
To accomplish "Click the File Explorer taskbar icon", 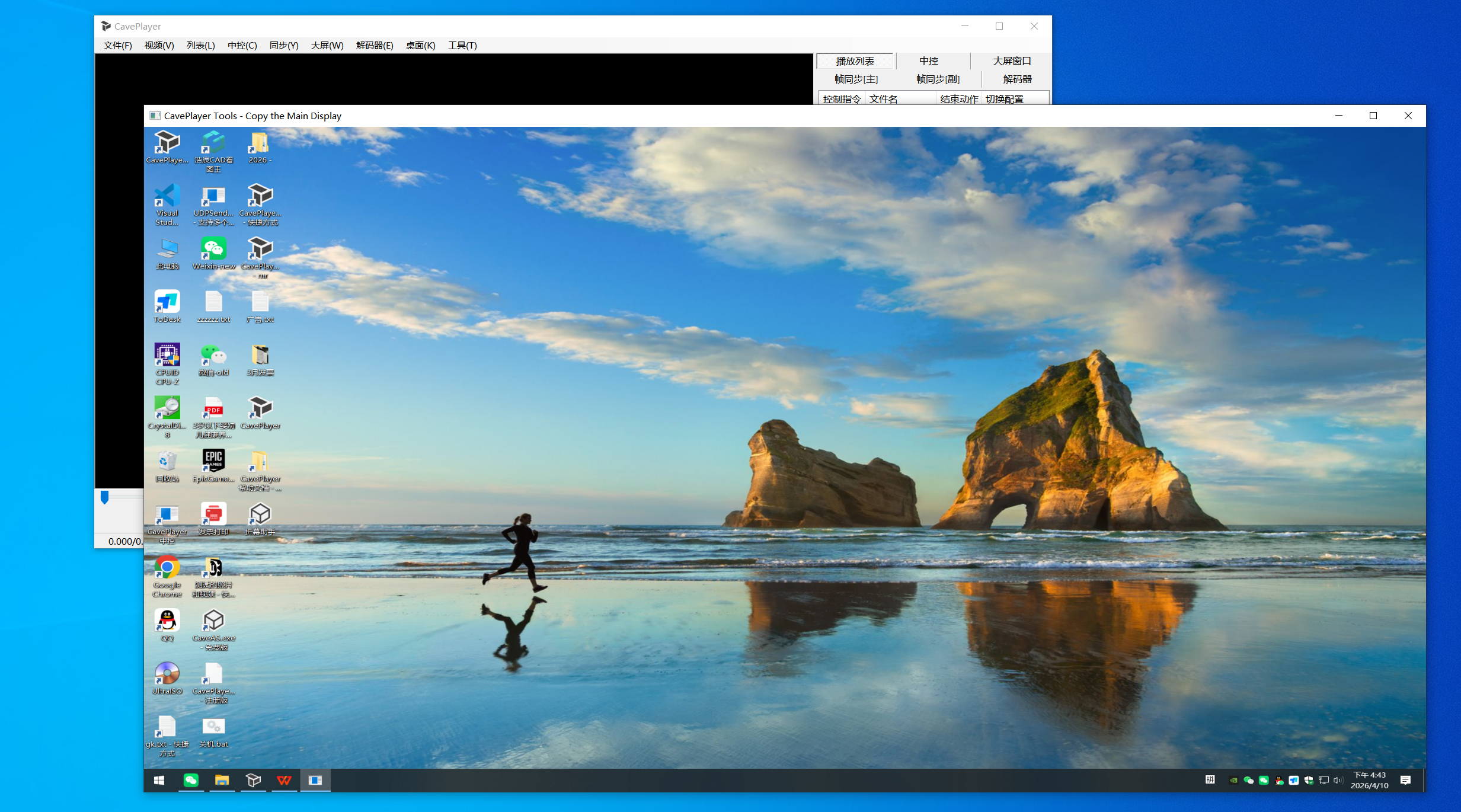I will click(222, 780).
